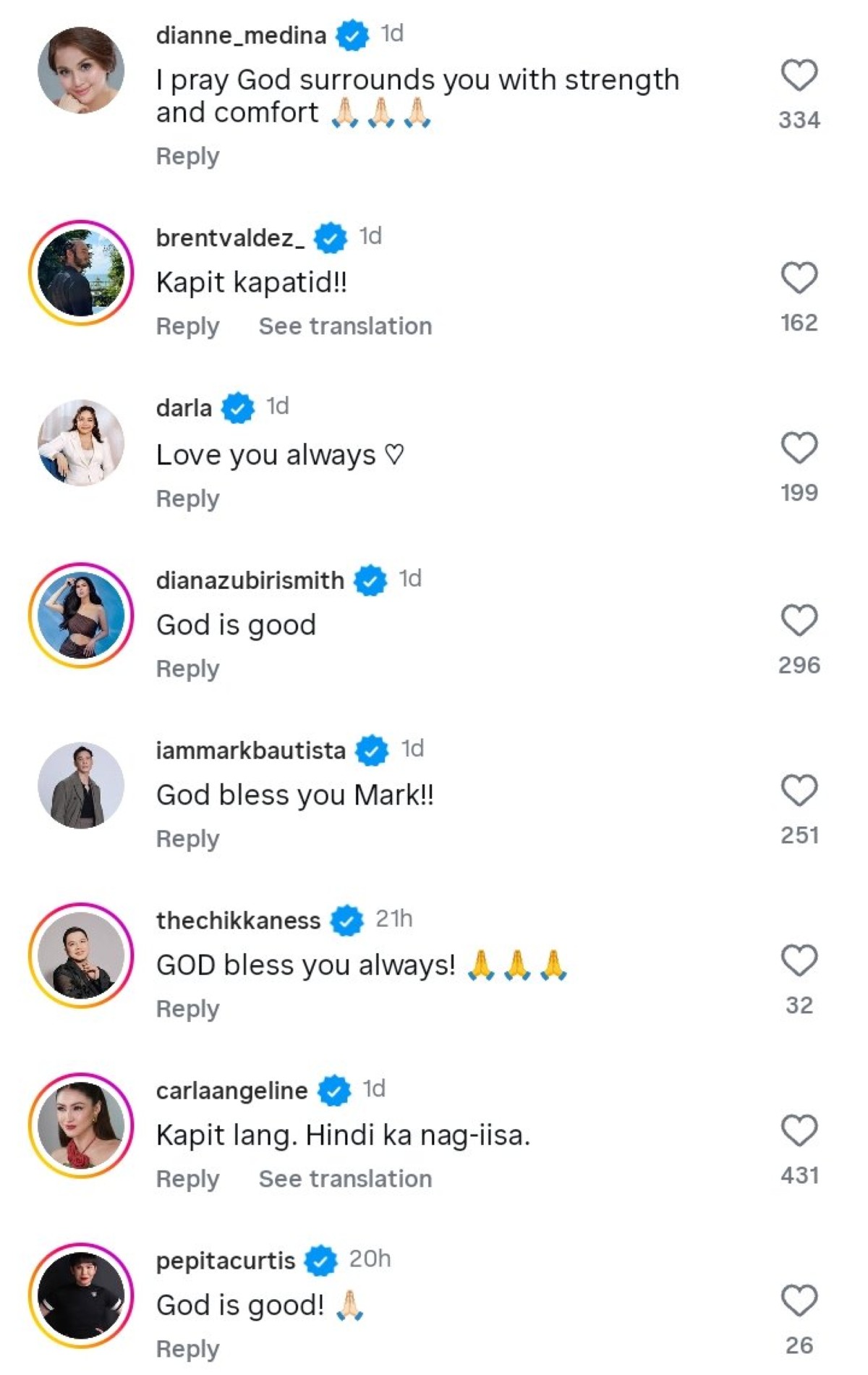Like iammarkbautista's 'God bless you Mark' comment
Image resolution: width=868 pixels, height=1375 pixels.
tap(799, 790)
